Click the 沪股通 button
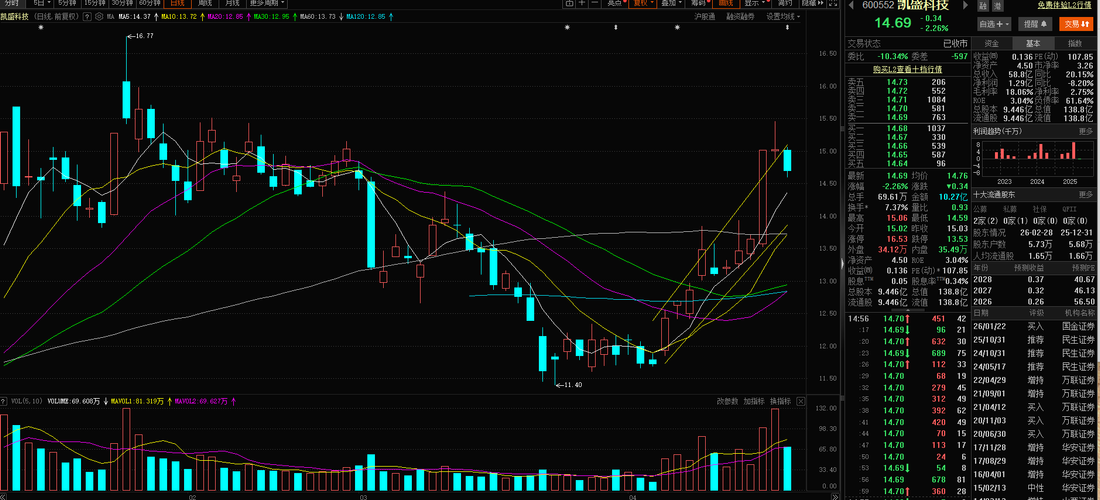This screenshot has width=1100, height=500. point(704,16)
